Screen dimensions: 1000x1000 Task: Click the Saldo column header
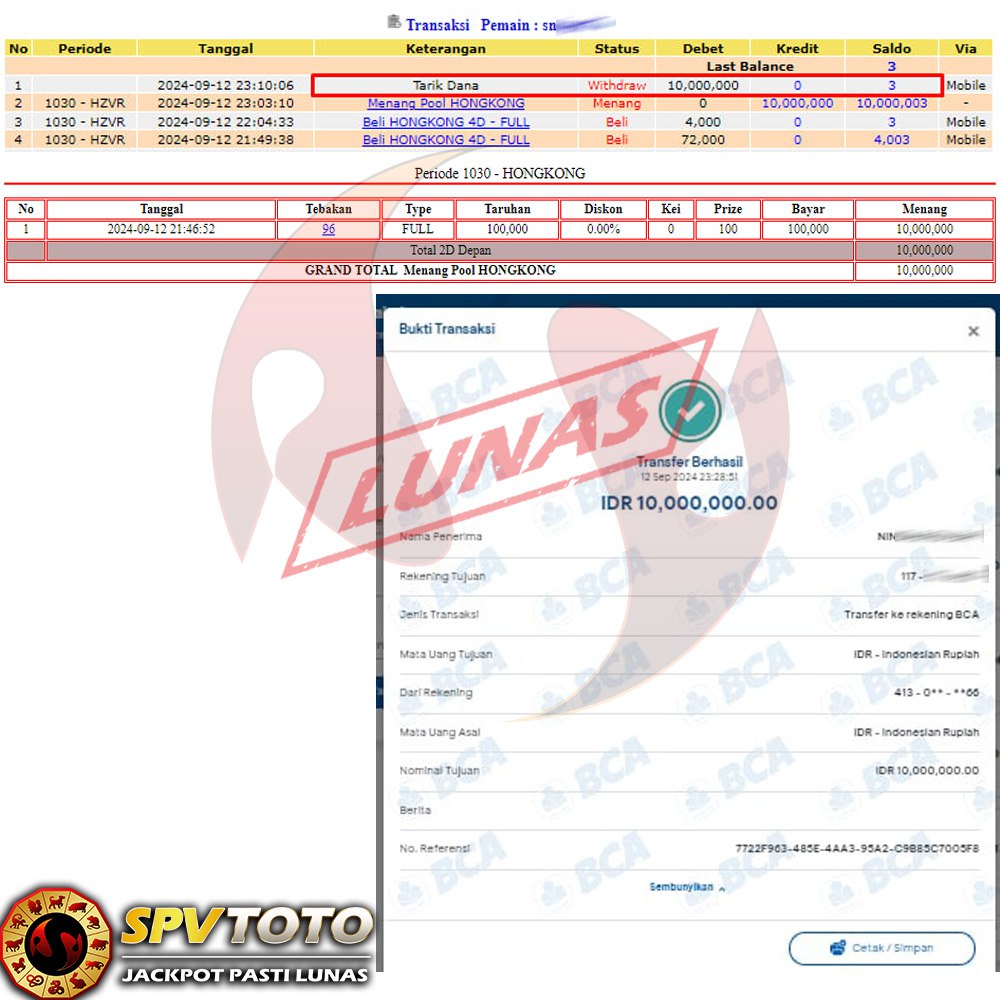point(891,48)
